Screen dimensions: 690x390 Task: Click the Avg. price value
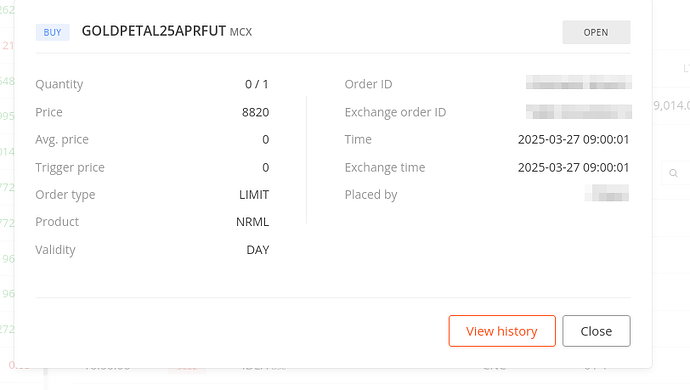tap(265, 140)
